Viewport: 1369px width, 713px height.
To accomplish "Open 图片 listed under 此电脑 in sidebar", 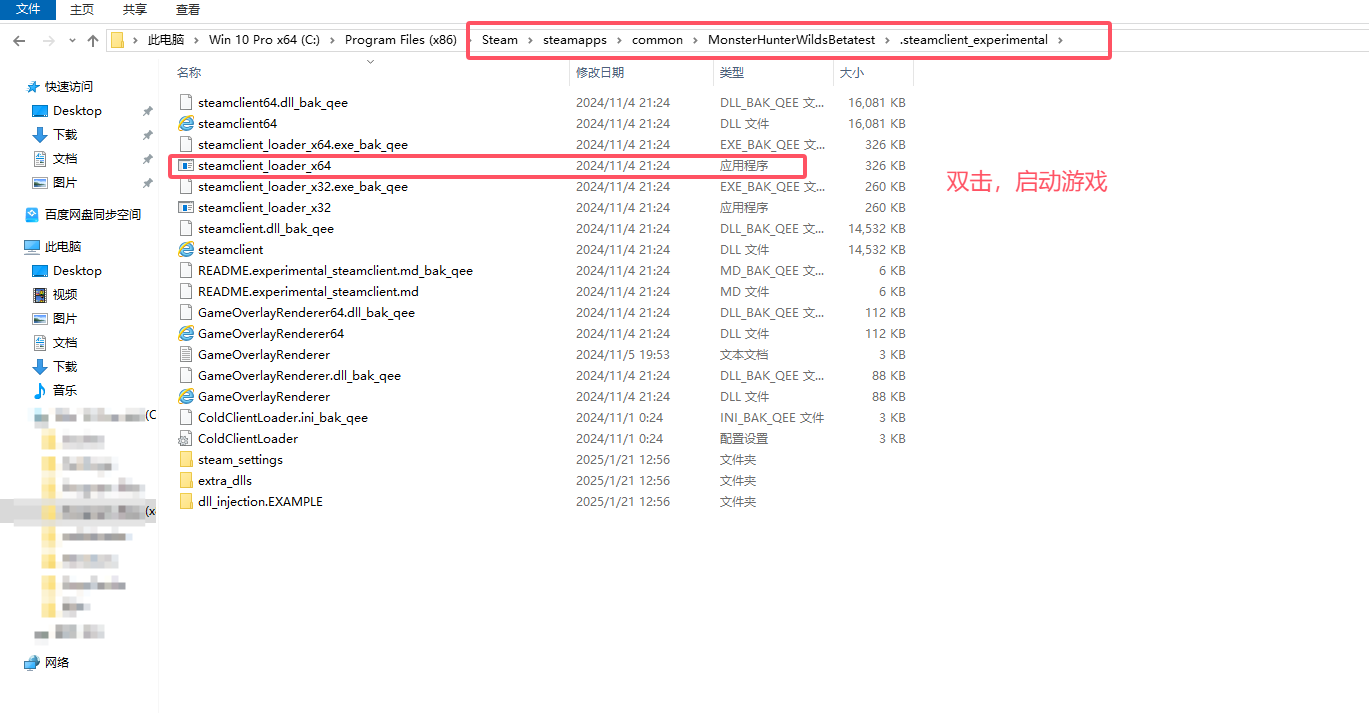I will (x=65, y=319).
